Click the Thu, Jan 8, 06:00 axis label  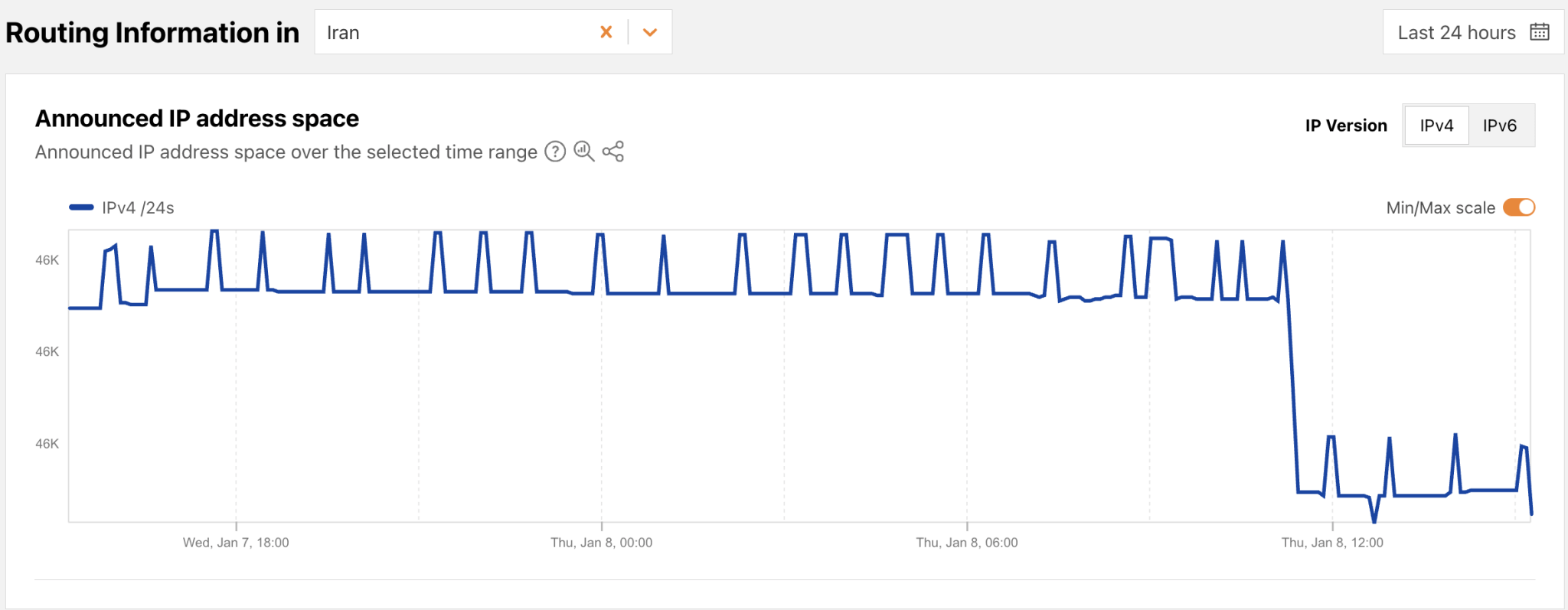click(x=967, y=543)
